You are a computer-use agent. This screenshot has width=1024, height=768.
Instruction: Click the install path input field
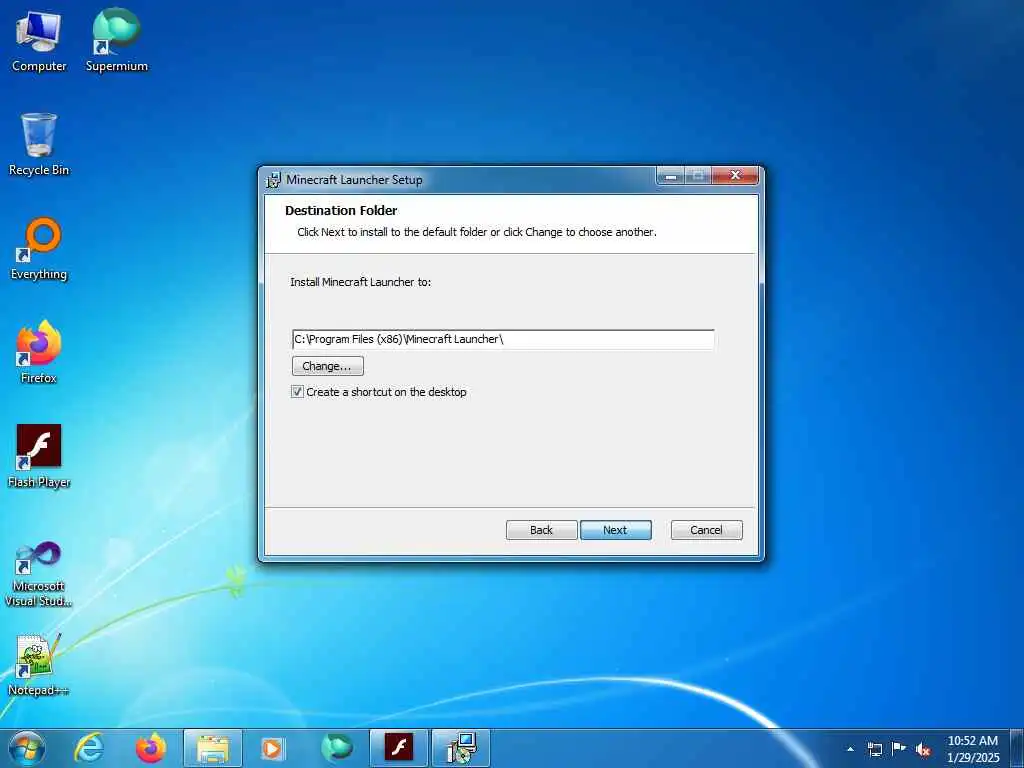pyautogui.click(x=503, y=339)
